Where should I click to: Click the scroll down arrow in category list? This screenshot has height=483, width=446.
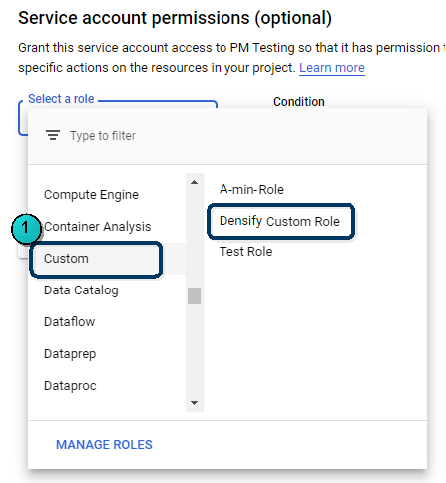[x=195, y=403]
